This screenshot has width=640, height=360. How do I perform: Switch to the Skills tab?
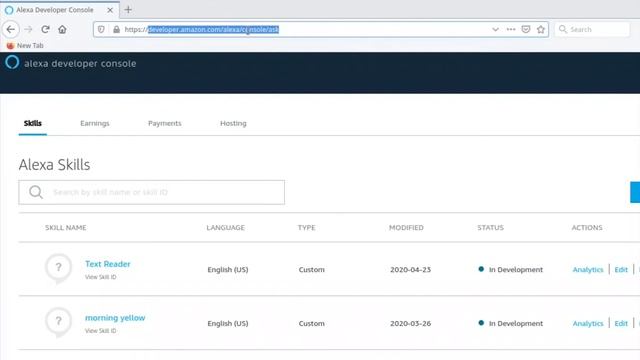pos(33,123)
